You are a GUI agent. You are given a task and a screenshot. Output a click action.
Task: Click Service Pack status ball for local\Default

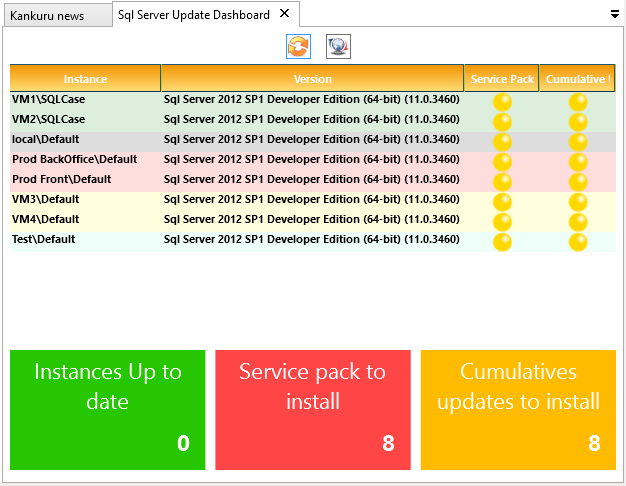(502, 142)
